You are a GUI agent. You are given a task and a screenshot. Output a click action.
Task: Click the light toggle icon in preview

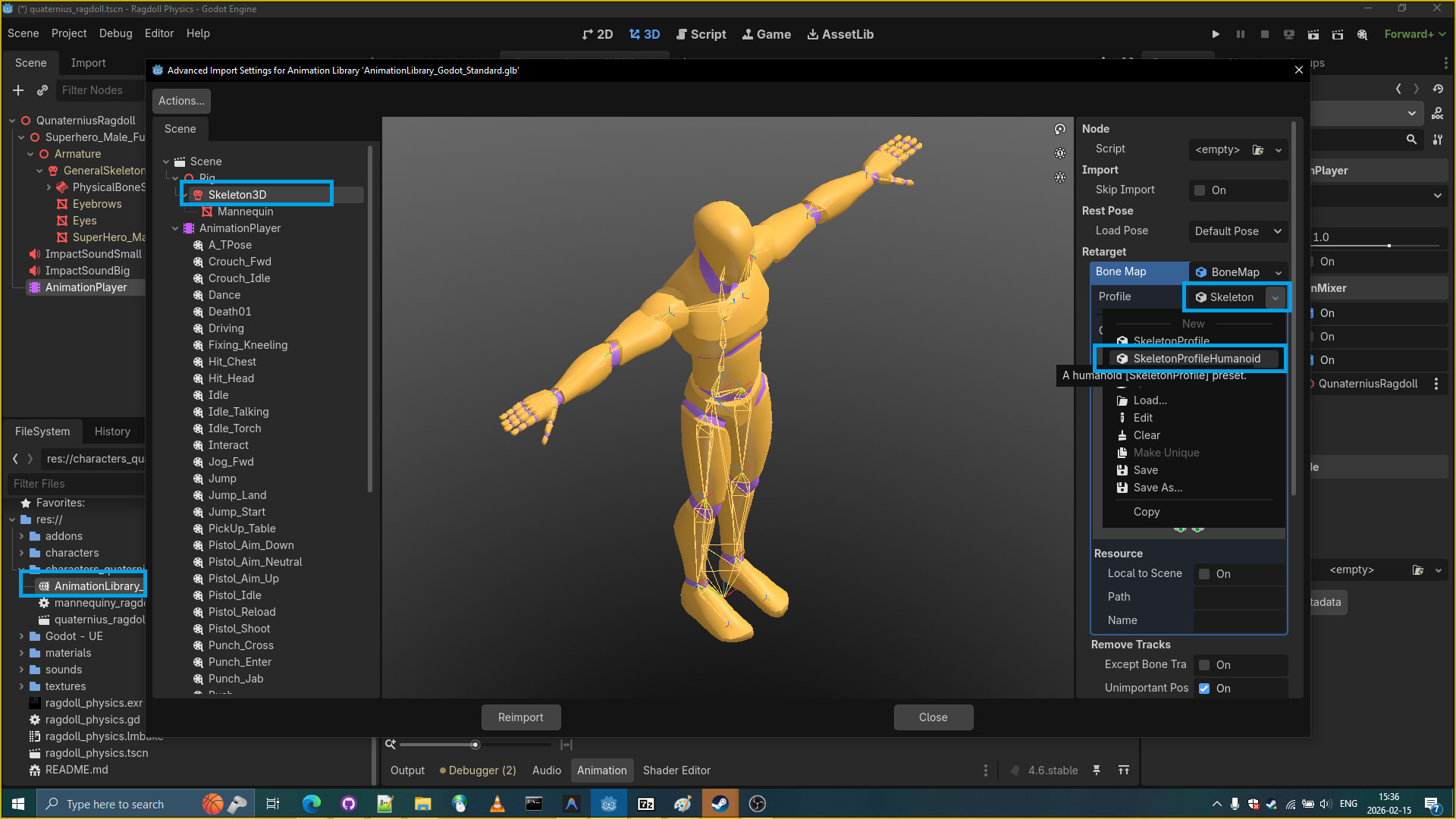1060,153
